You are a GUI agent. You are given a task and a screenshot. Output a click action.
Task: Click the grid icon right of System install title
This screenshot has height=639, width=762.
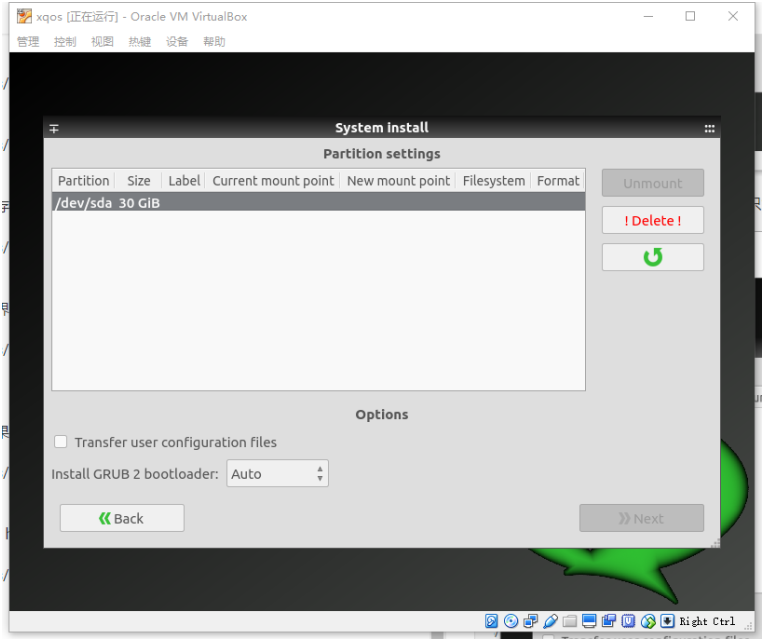click(710, 129)
